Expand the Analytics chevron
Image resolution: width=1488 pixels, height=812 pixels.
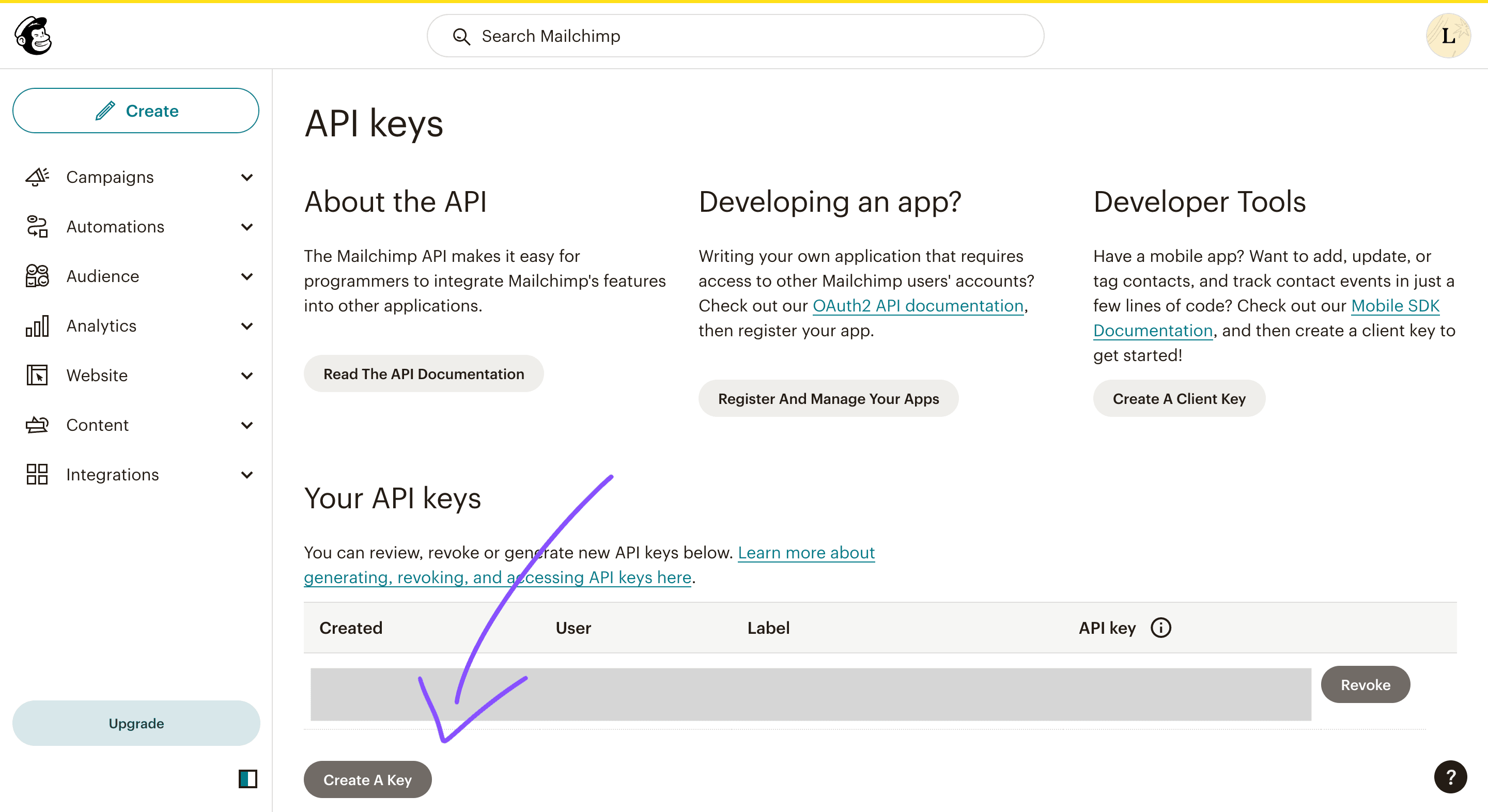coord(247,326)
